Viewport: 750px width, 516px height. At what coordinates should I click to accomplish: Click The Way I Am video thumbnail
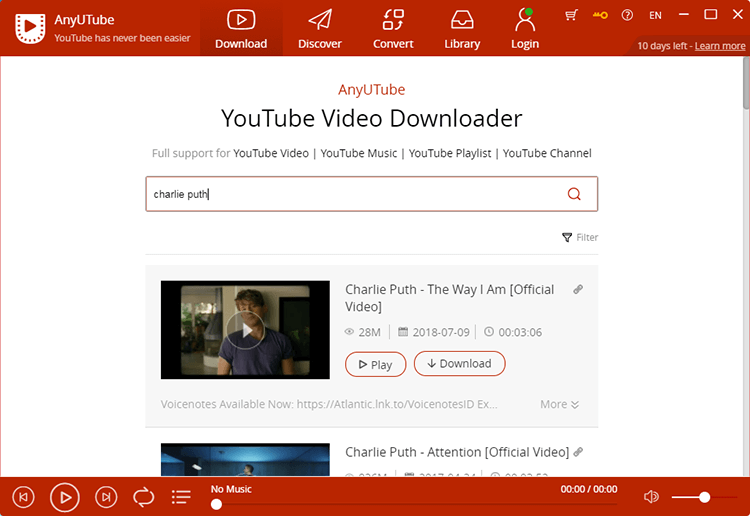pos(245,329)
